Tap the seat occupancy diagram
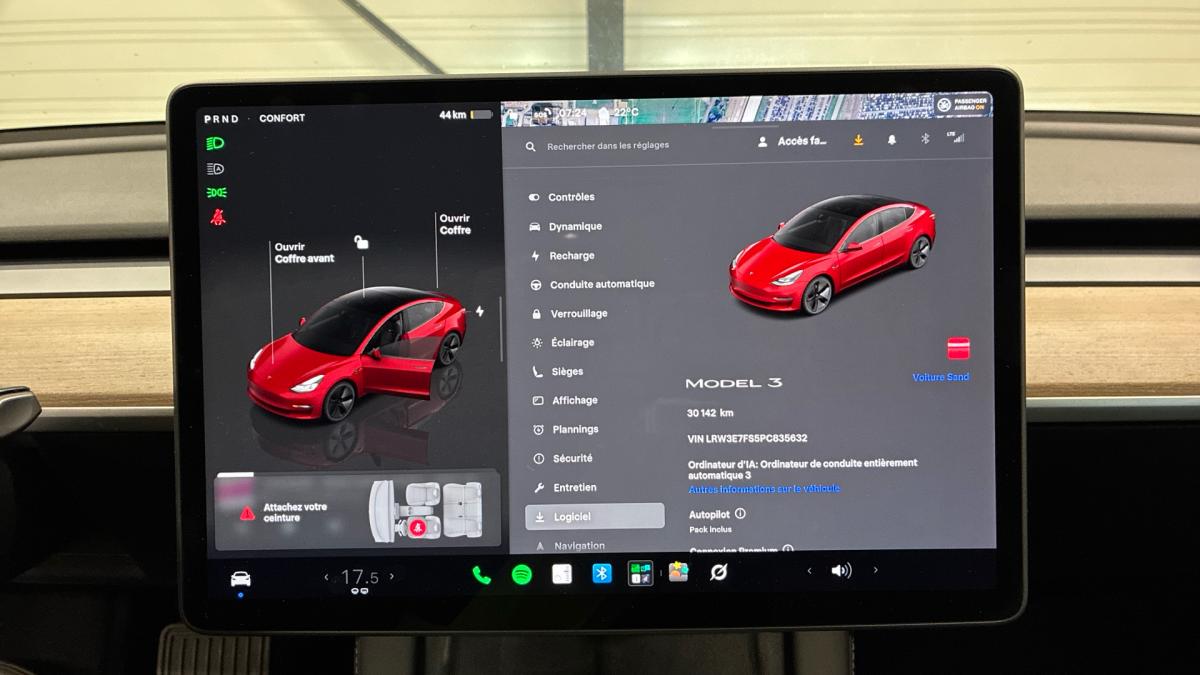1200x675 pixels. click(426, 511)
